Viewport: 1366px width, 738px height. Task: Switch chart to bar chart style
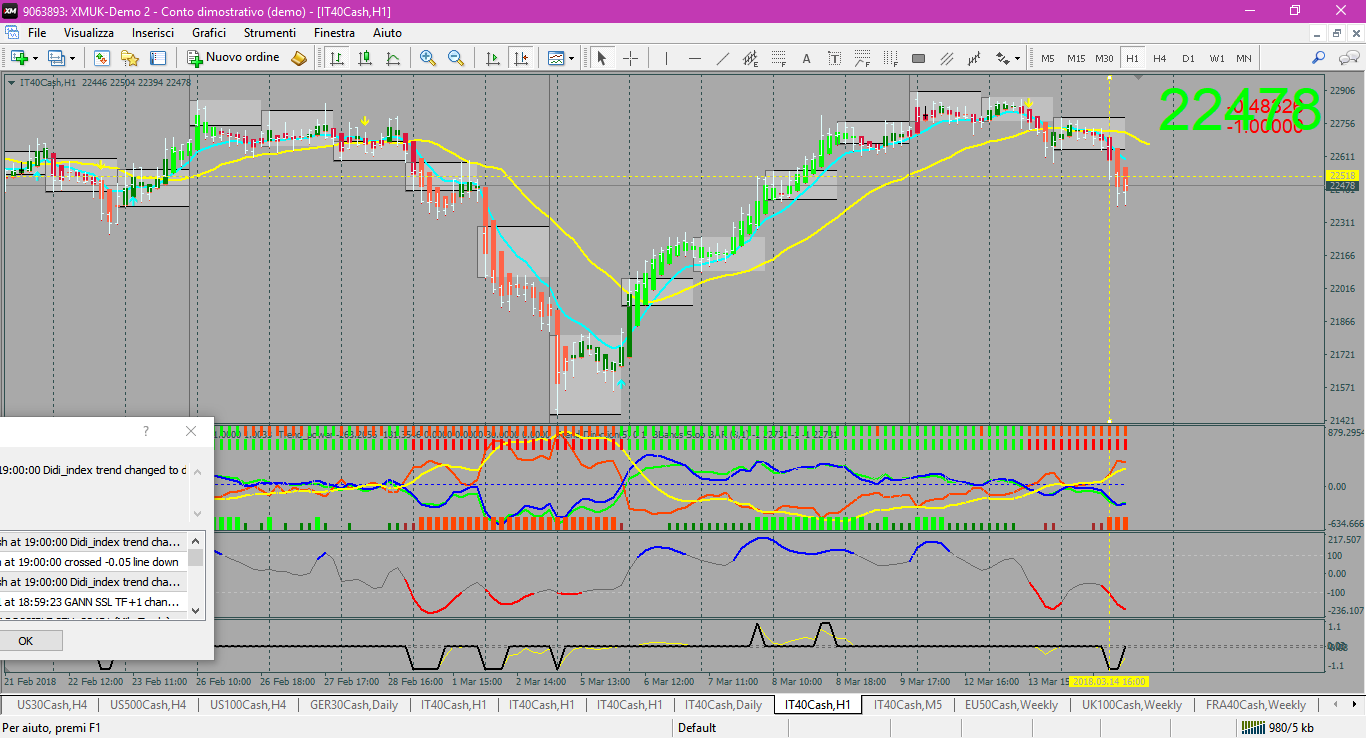point(338,58)
